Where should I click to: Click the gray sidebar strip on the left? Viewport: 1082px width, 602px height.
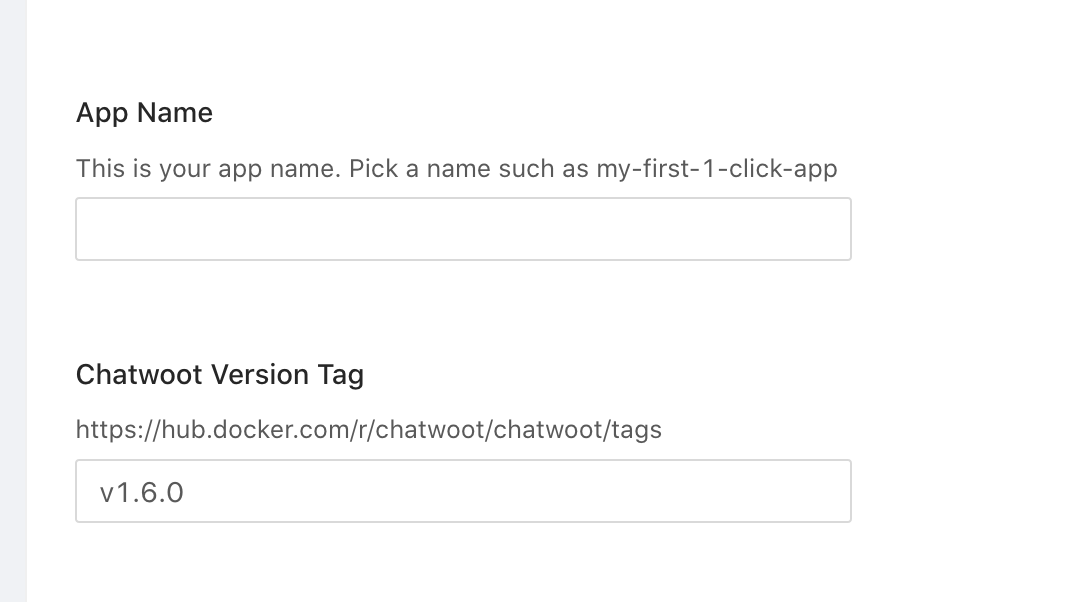9,300
